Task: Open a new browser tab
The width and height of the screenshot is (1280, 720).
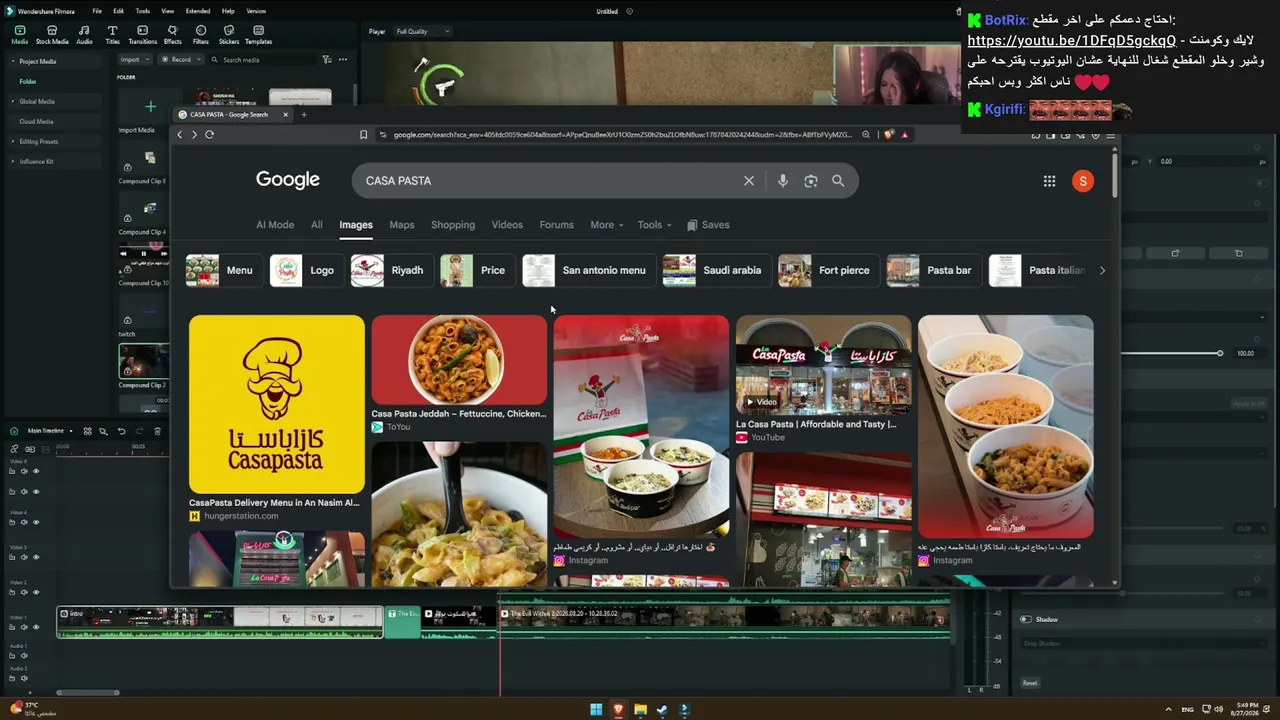Action: pyautogui.click(x=304, y=114)
